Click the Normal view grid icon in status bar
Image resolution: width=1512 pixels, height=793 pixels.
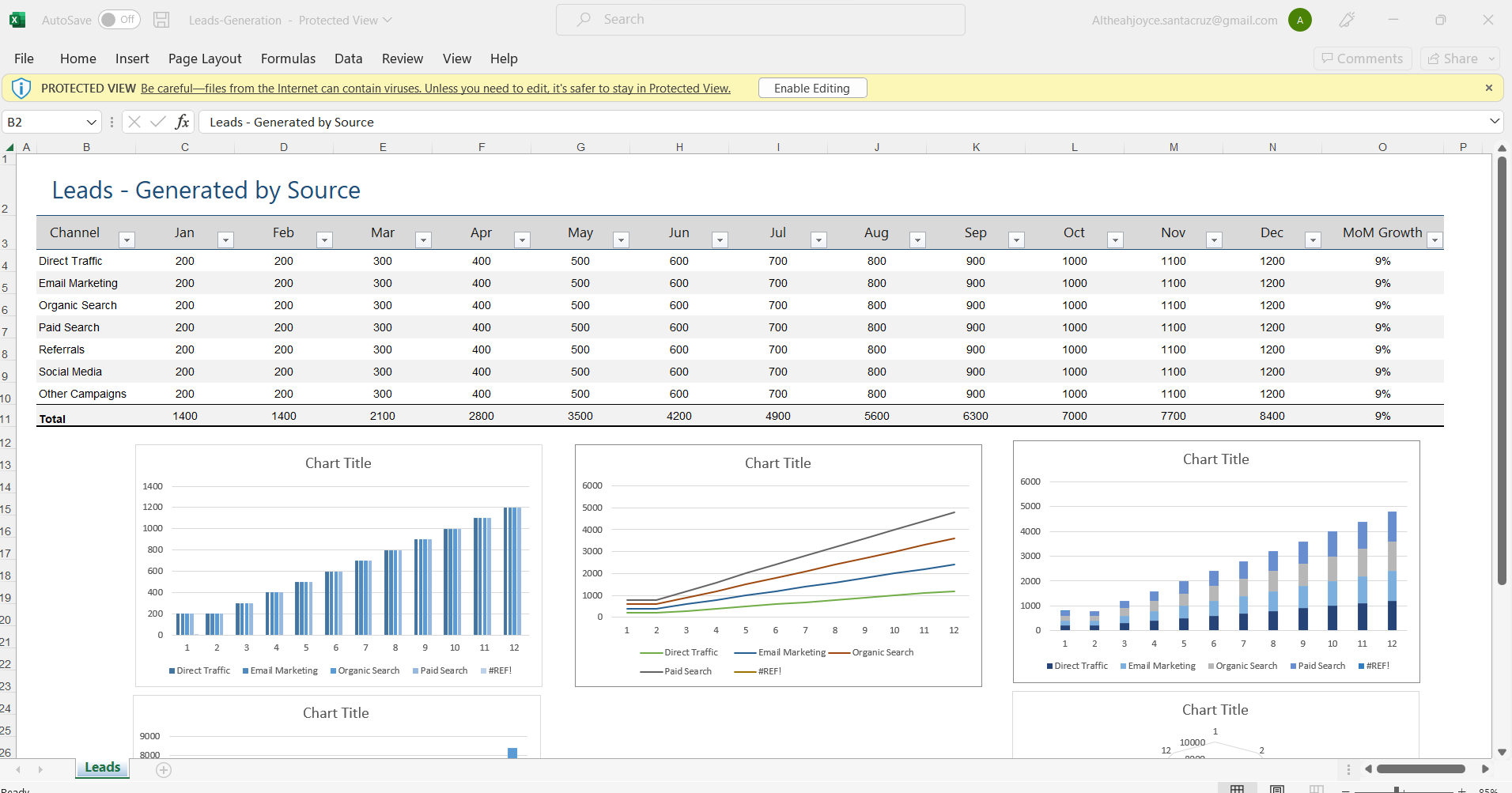click(x=1237, y=789)
